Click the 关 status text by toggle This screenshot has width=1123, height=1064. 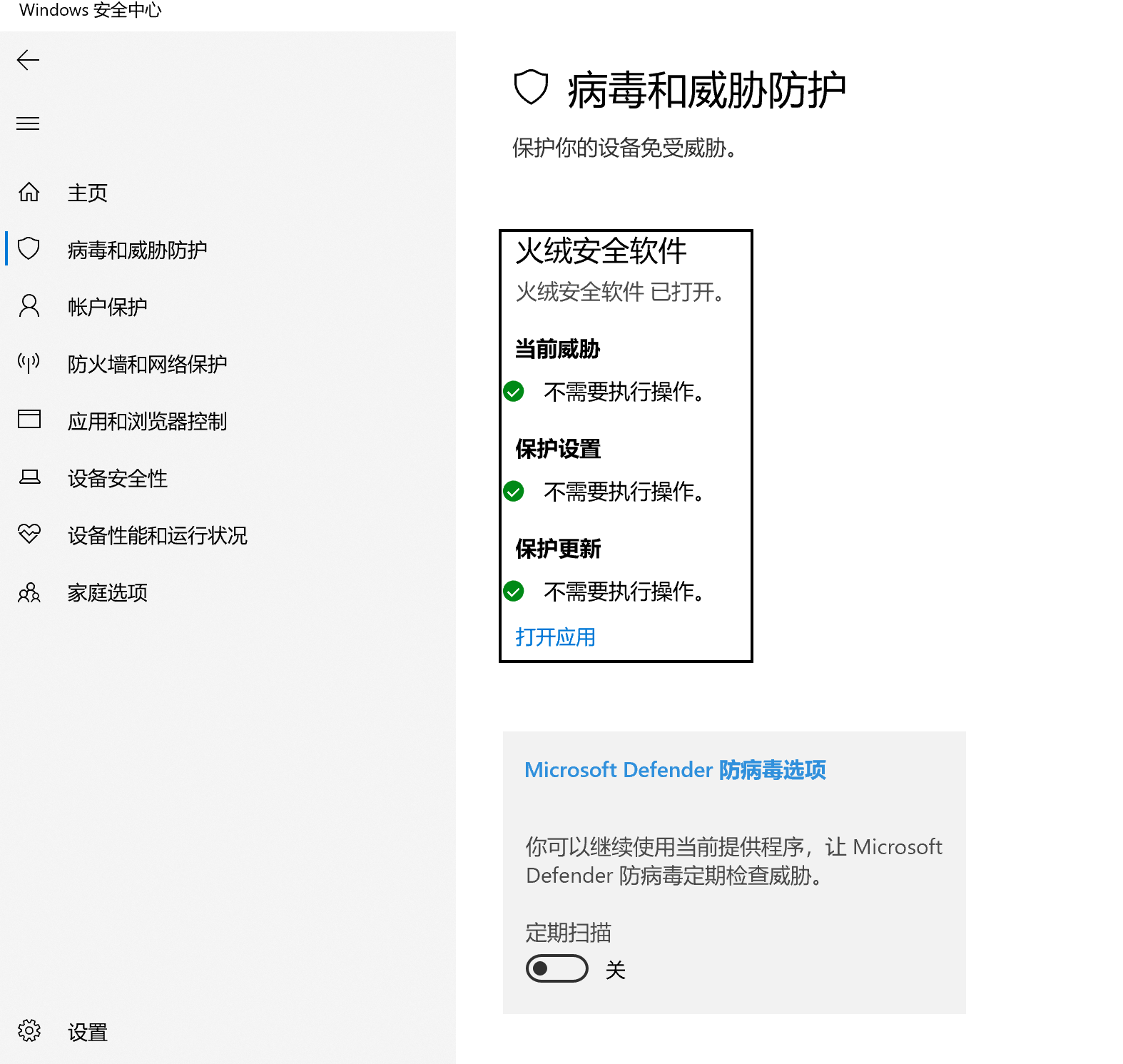click(615, 970)
